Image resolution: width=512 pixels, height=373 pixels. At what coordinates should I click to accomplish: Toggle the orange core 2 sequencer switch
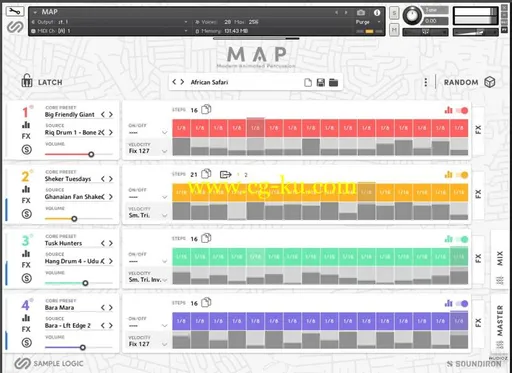[462, 175]
